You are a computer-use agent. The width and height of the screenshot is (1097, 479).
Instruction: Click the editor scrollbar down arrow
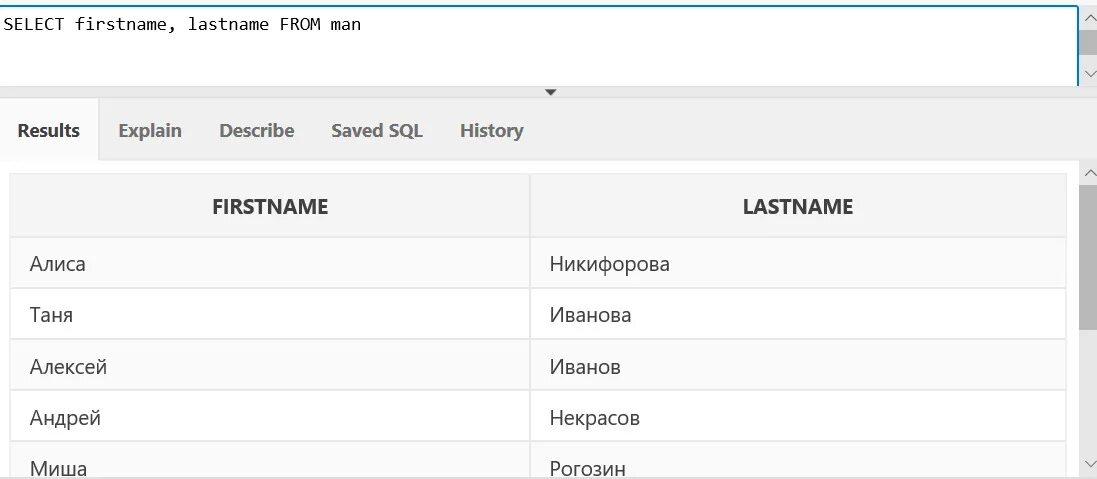[x=1088, y=73]
